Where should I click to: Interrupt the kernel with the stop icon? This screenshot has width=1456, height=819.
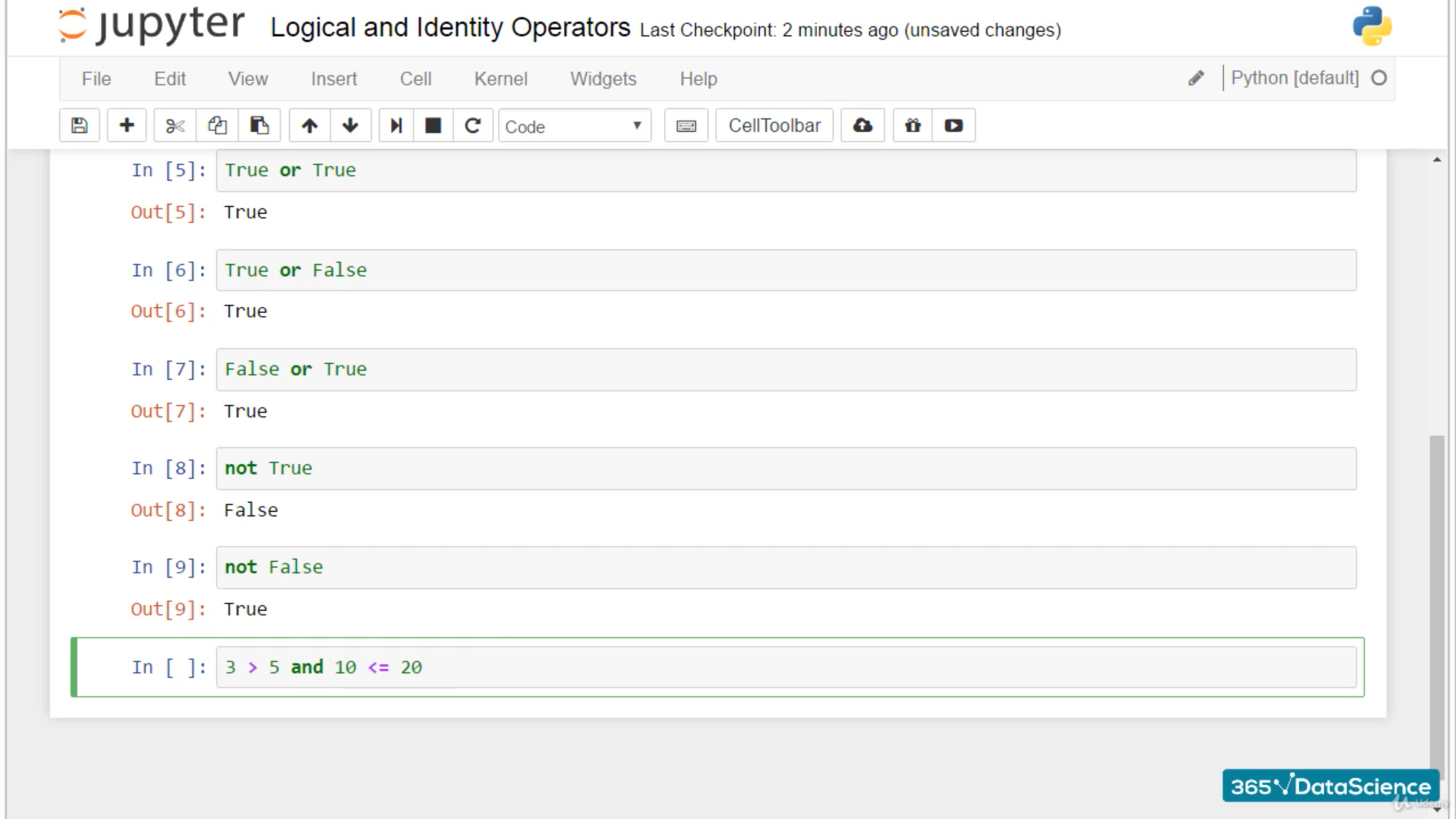433,126
